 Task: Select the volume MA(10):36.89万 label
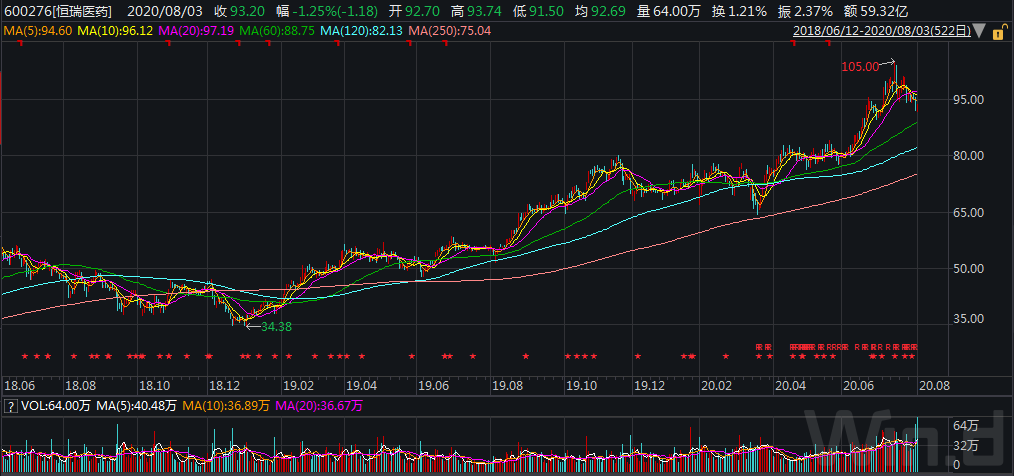click(226, 406)
